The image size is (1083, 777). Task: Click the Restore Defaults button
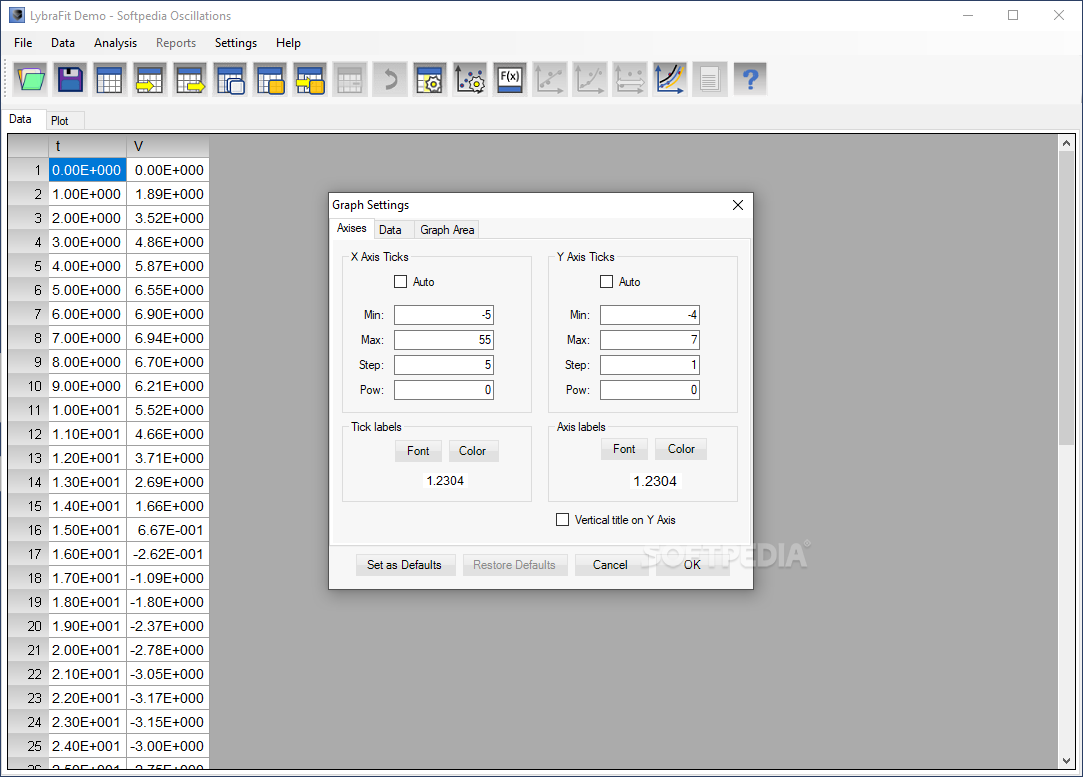[x=515, y=565]
